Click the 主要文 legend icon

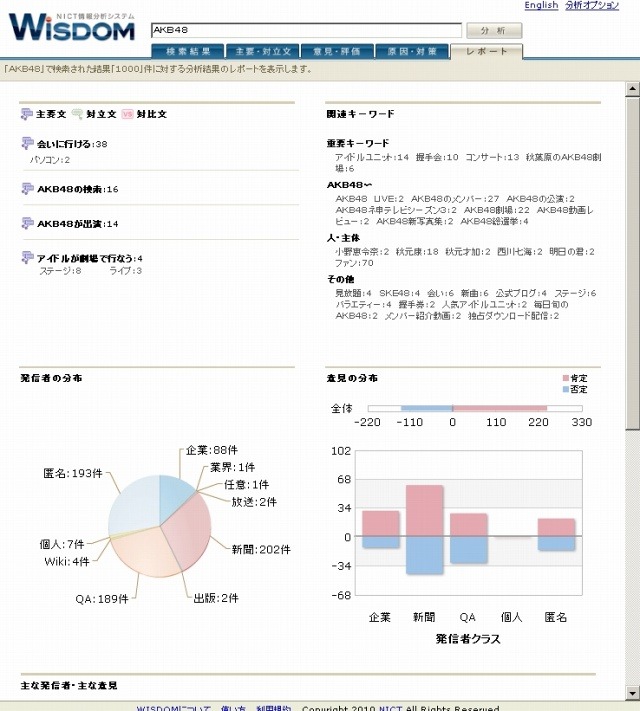(x=27, y=114)
